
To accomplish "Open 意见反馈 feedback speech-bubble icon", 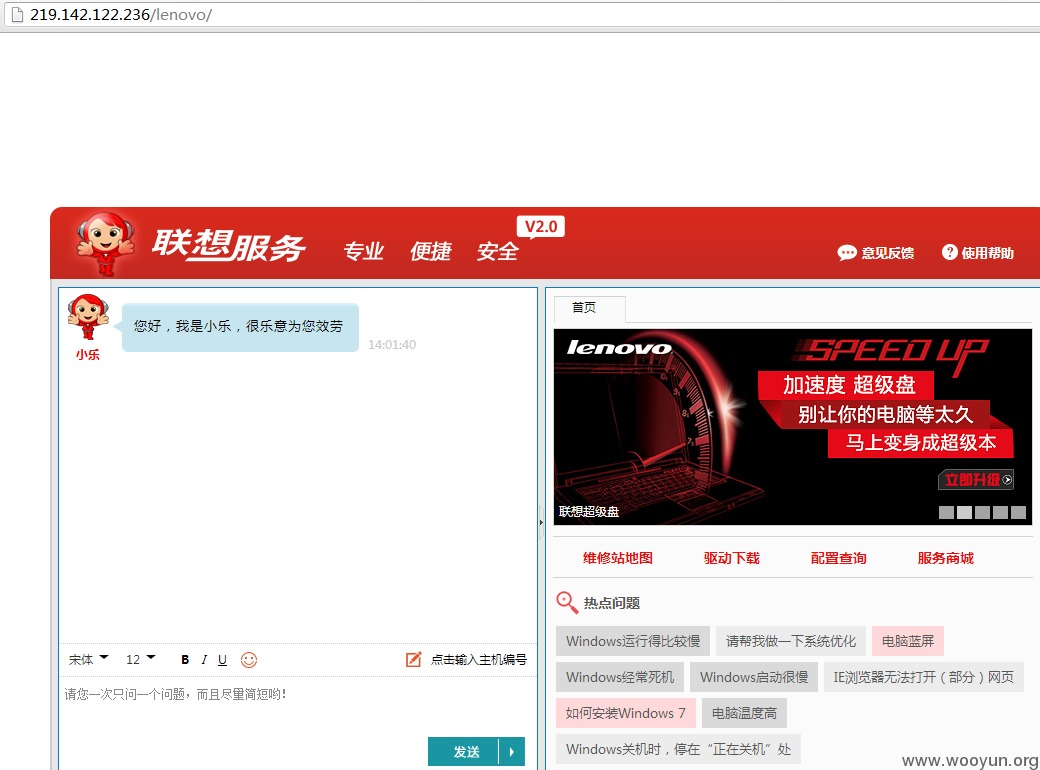I will click(847, 253).
